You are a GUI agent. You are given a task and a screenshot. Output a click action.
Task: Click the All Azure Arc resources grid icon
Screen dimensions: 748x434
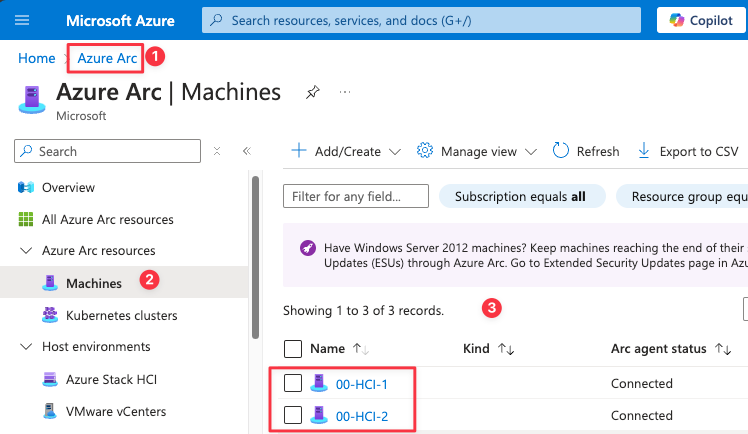(26, 219)
